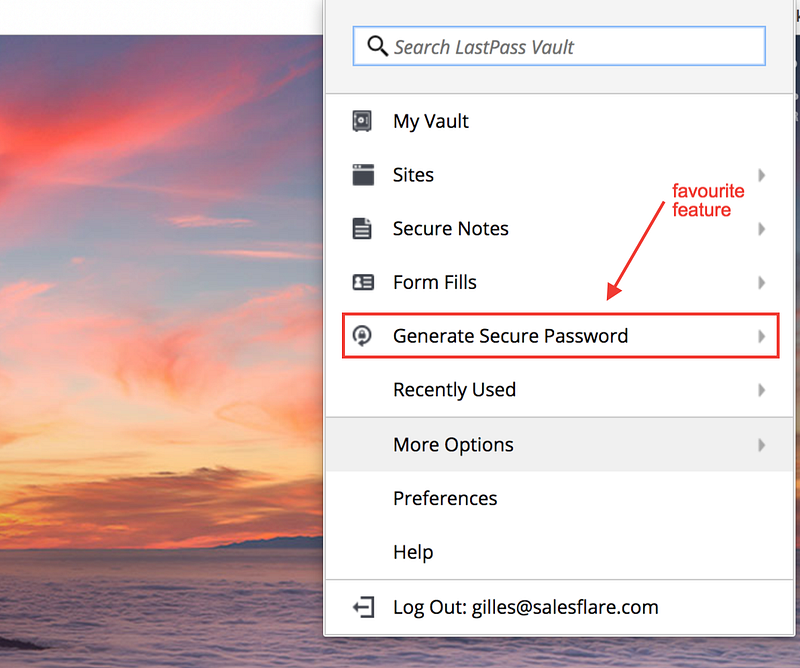Focus the Search LastPass Vault field

tap(559, 46)
